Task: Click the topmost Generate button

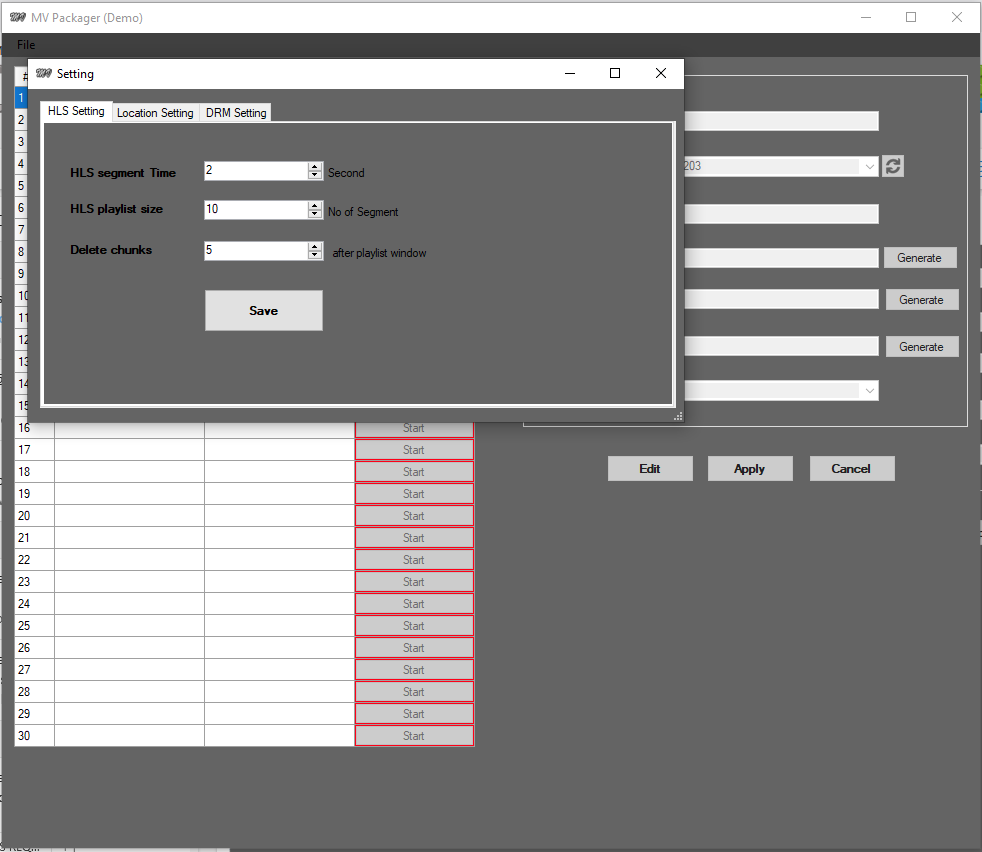Action: point(919,258)
